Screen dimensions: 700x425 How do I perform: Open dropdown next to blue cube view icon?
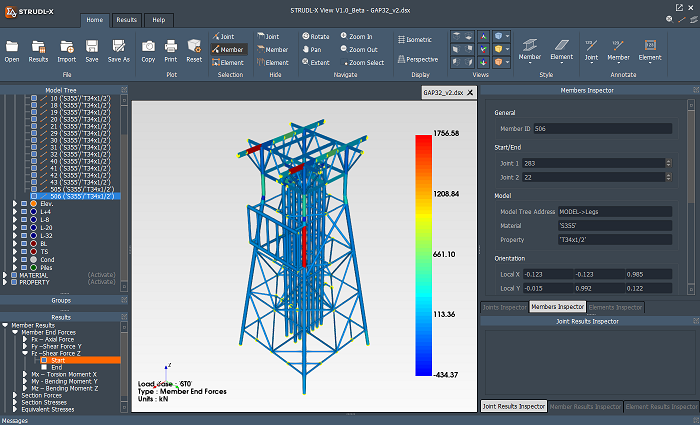508,36
